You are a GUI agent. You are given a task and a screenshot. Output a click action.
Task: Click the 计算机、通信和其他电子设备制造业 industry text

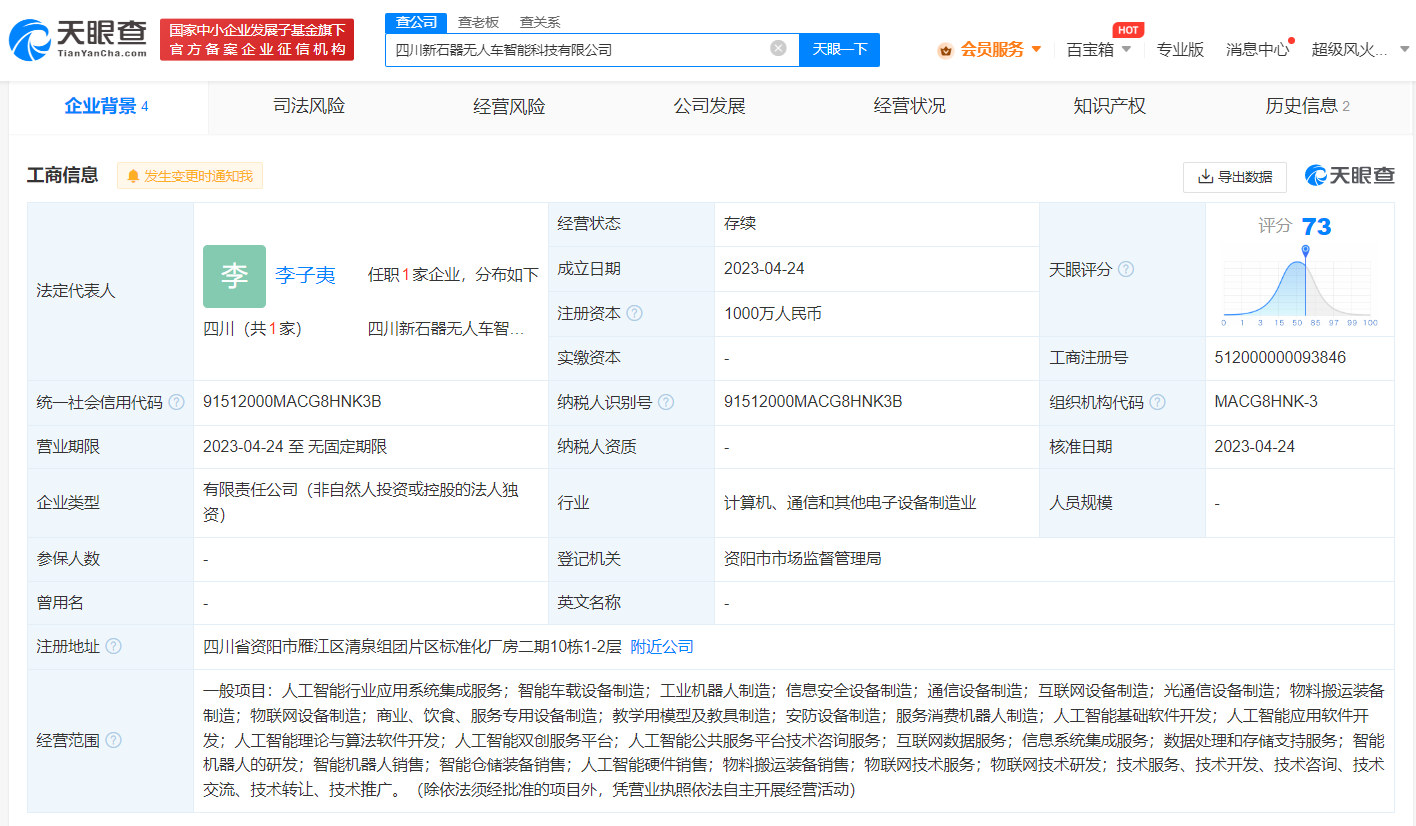click(850, 503)
